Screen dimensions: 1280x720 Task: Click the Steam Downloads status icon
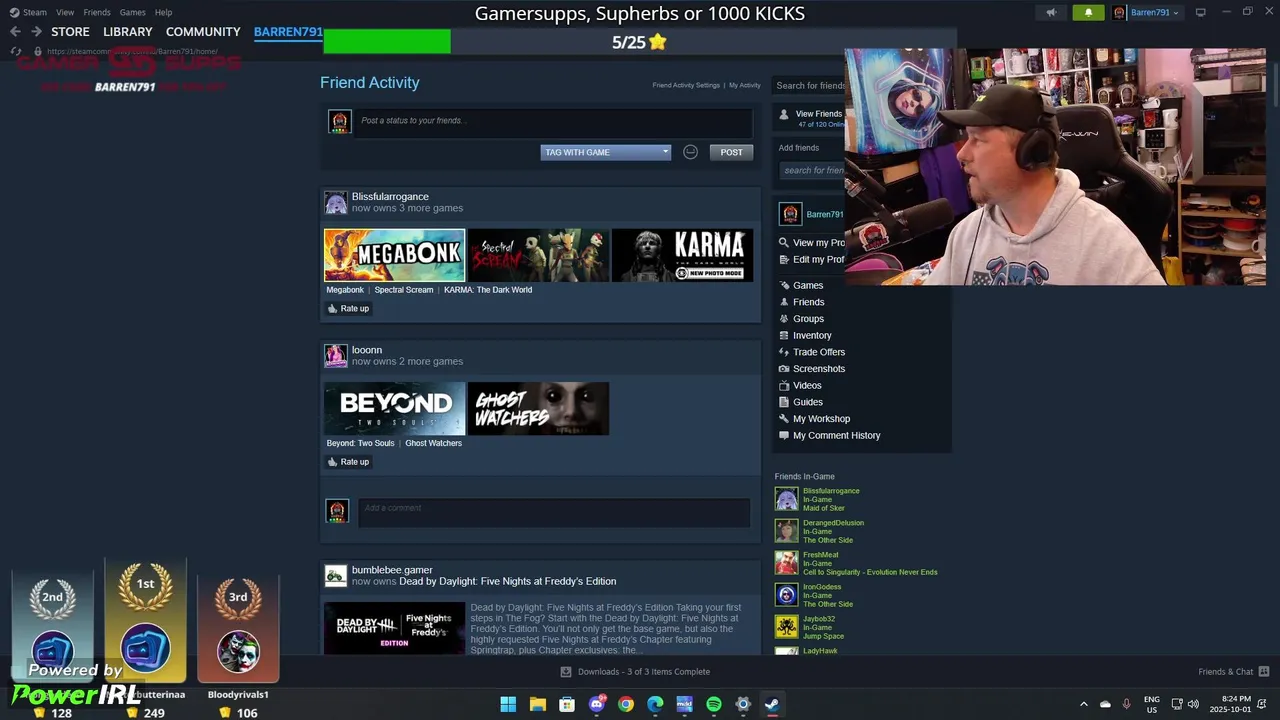click(x=566, y=672)
